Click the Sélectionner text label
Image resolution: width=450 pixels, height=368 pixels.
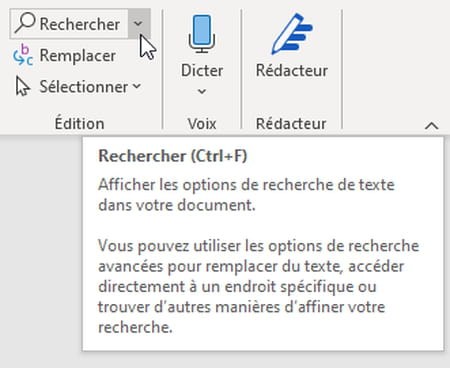(84, 87)
